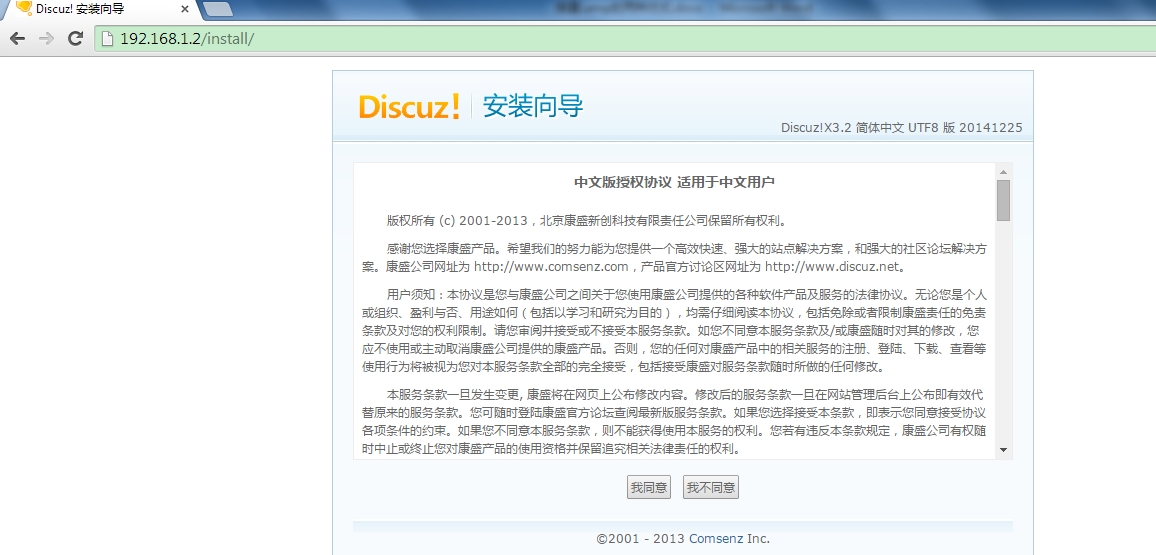This screenshot has width=1156, height=555.
Task: Click scroll up arrow of license box
Action: coord(1003,172)
